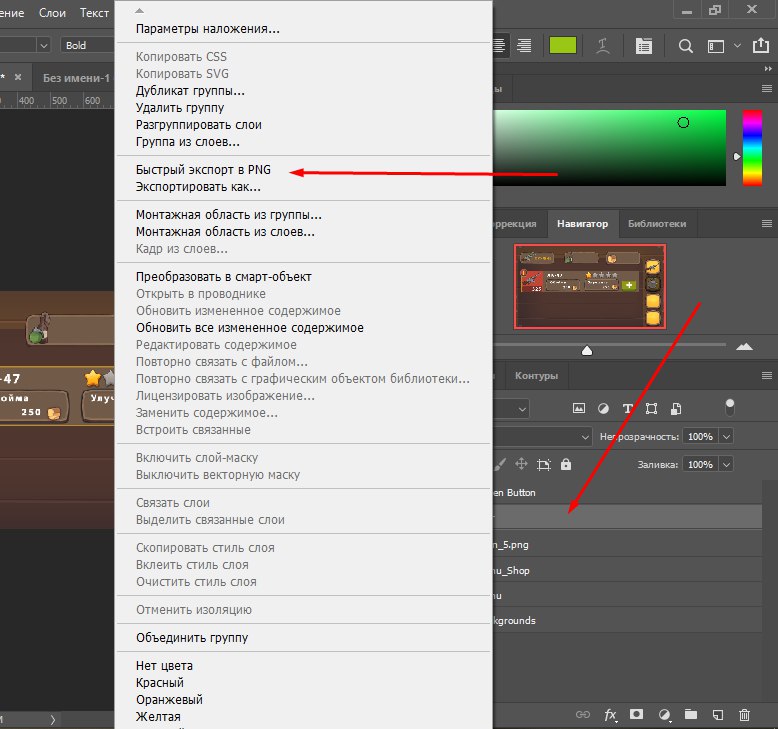Toggle artboard nesting lock icon
Viewport: 778px width, 729px height.
(544, 464)
